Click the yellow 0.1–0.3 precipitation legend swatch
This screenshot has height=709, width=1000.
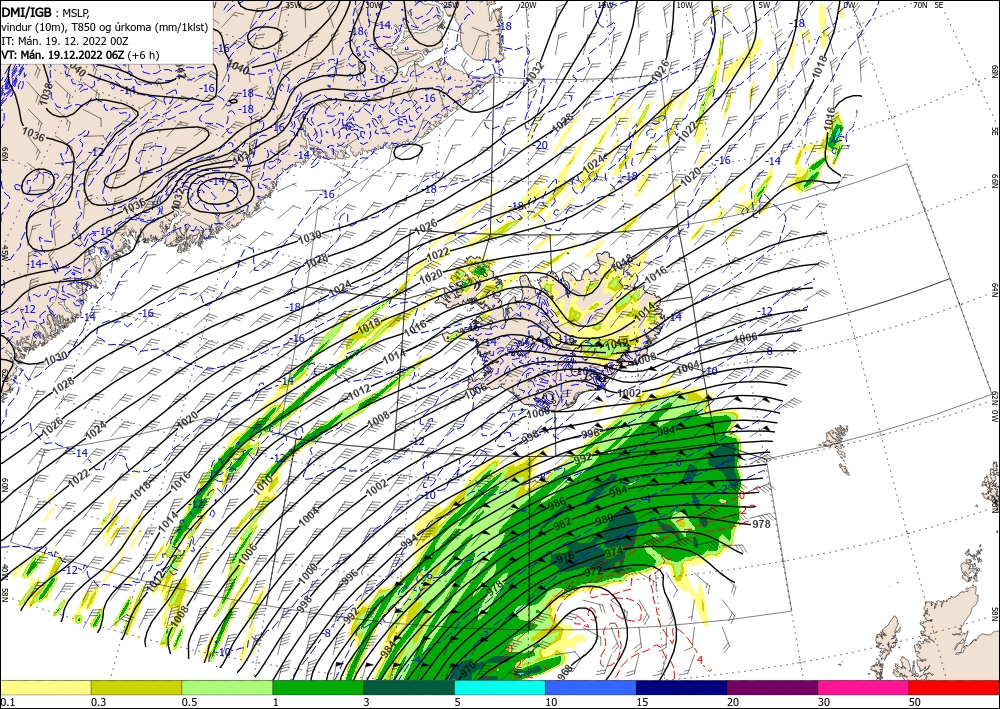click(45, 687)
